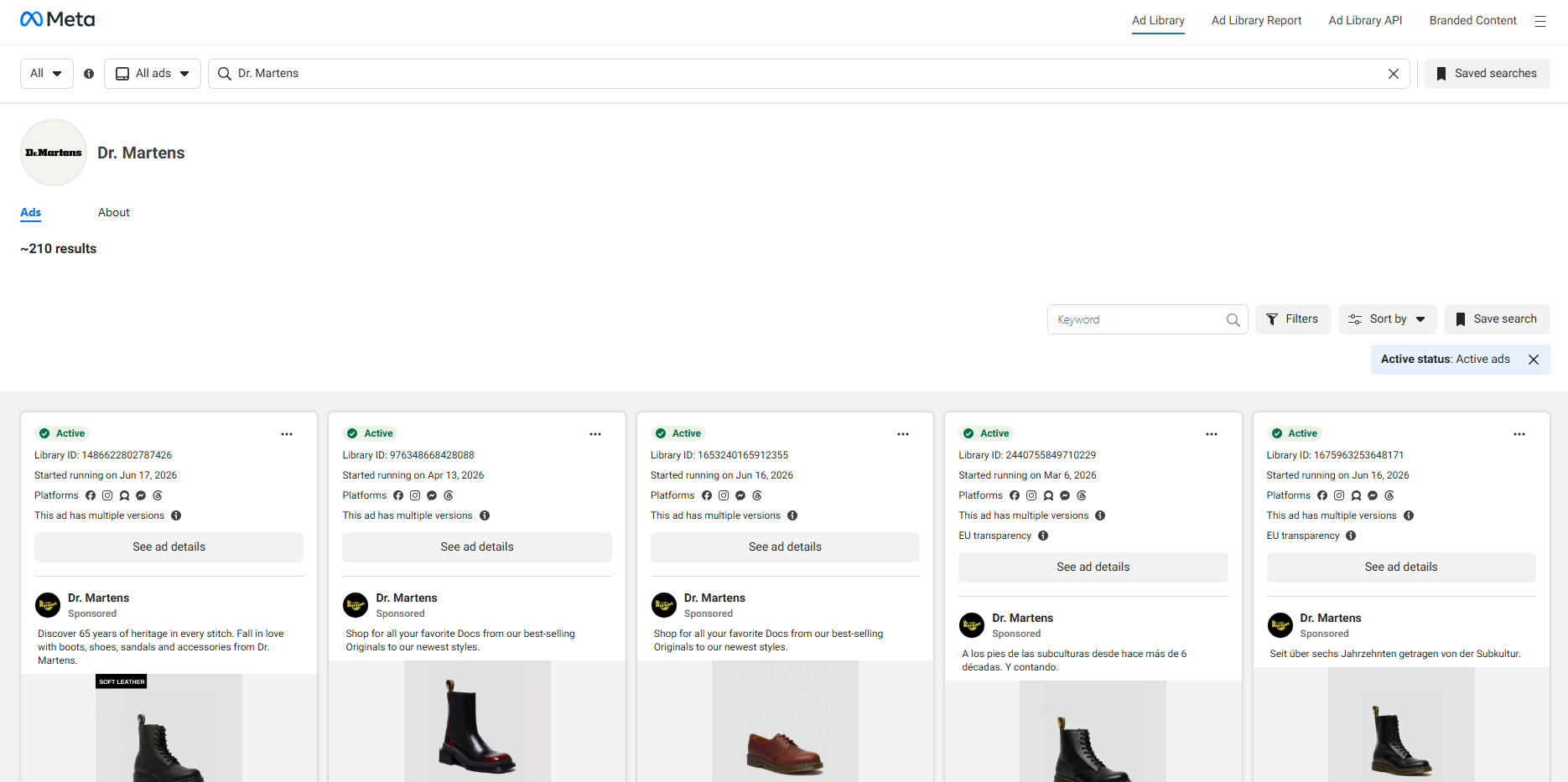Open more options for ad 1486622802787426
The image size is (1568, 782).
[x=287, y=434]
